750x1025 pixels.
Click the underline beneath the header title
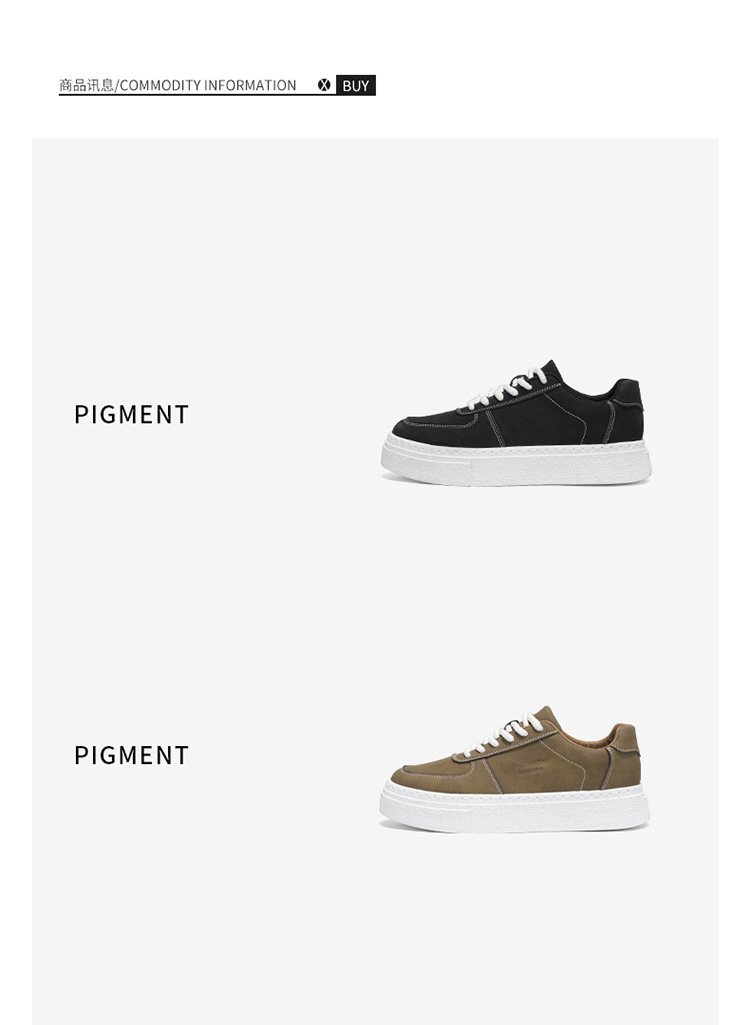[197, 95]
